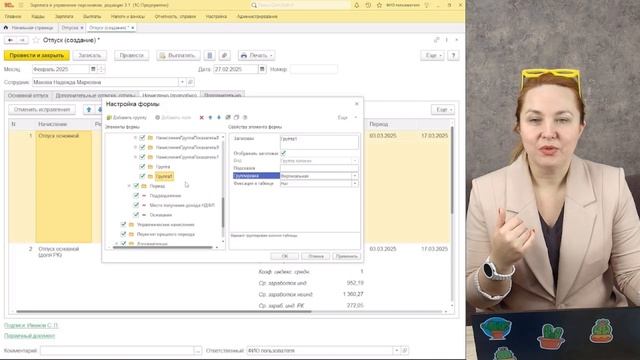Click the horizontal scrollbar of the accruals table

pos(163,312)
